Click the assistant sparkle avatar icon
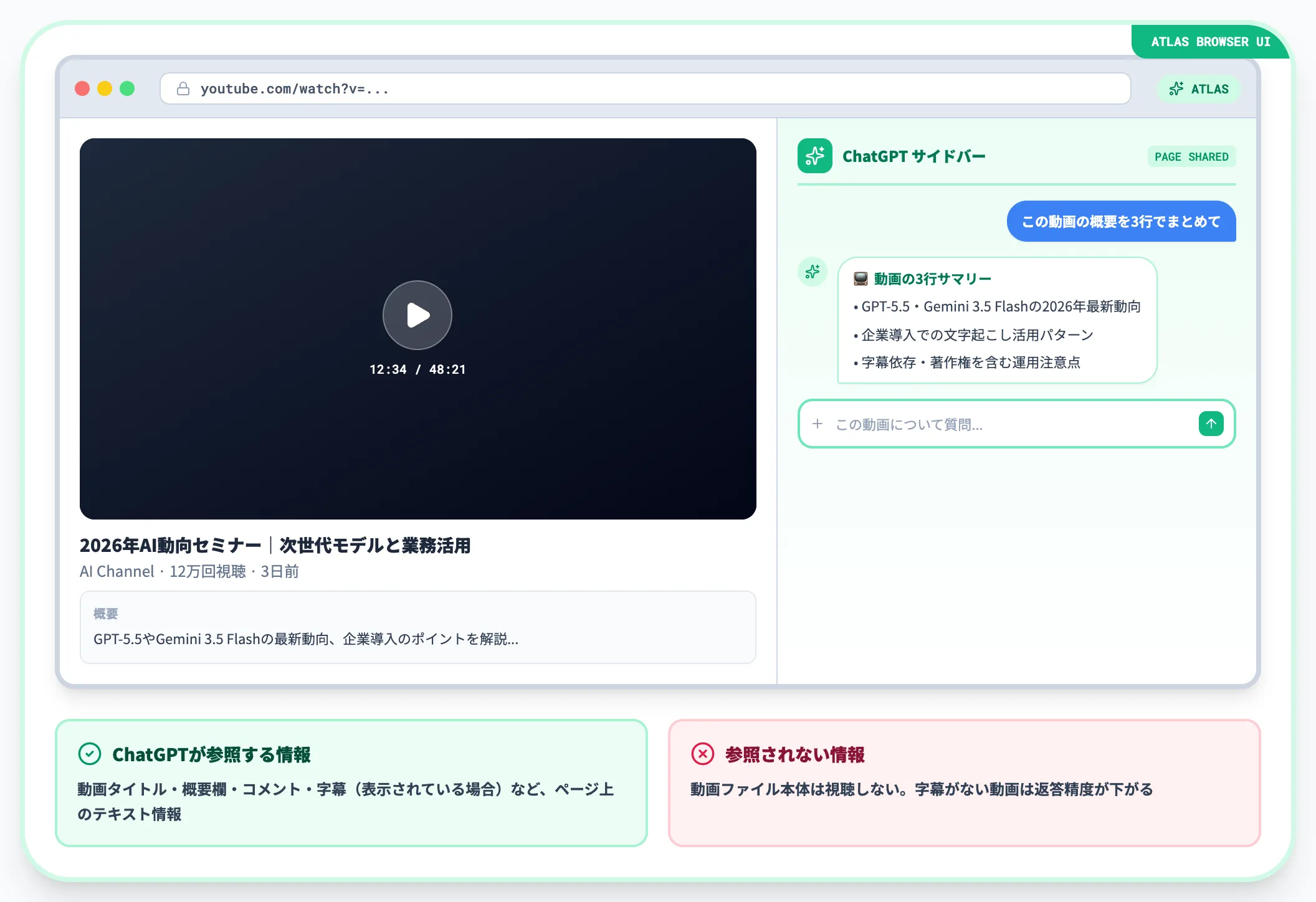The image size is (1316, 902). (x=813, y=272)
